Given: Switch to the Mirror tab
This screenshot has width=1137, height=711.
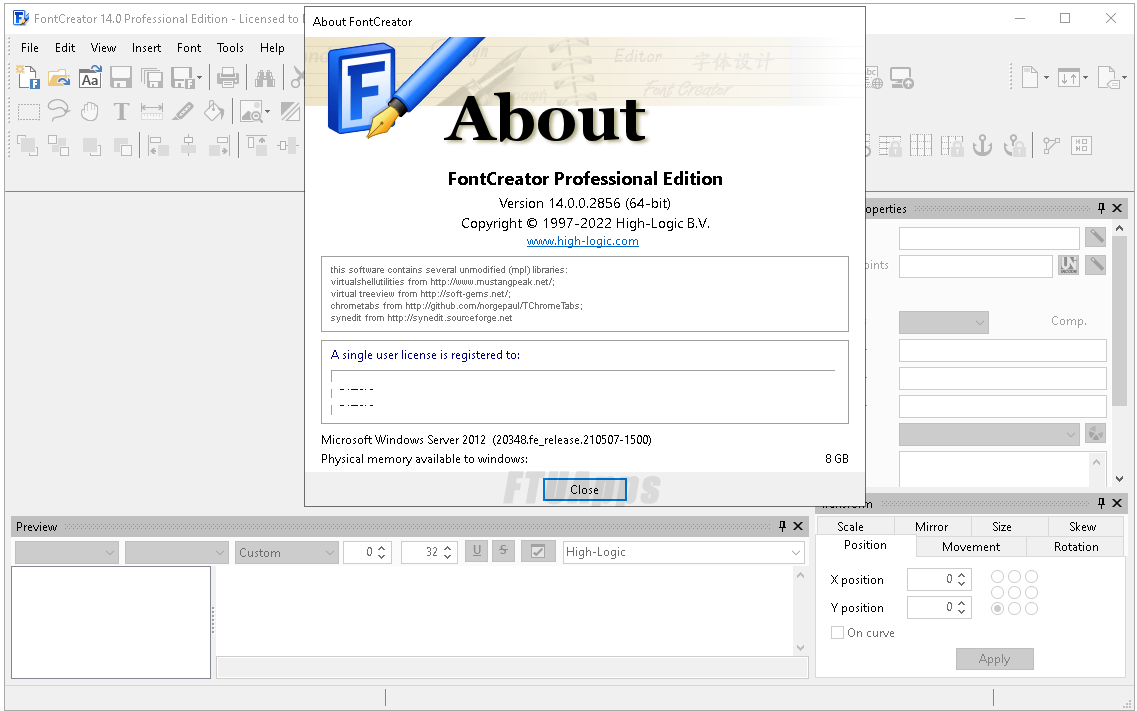Looking at the screenshot, I should coord(931,527).
